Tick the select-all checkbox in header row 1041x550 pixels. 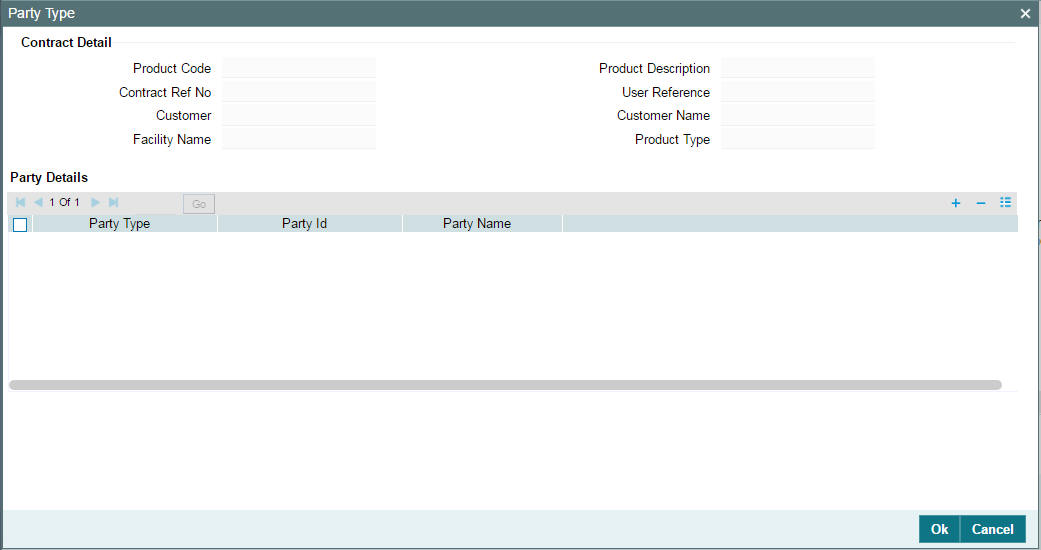coord(20,225)
